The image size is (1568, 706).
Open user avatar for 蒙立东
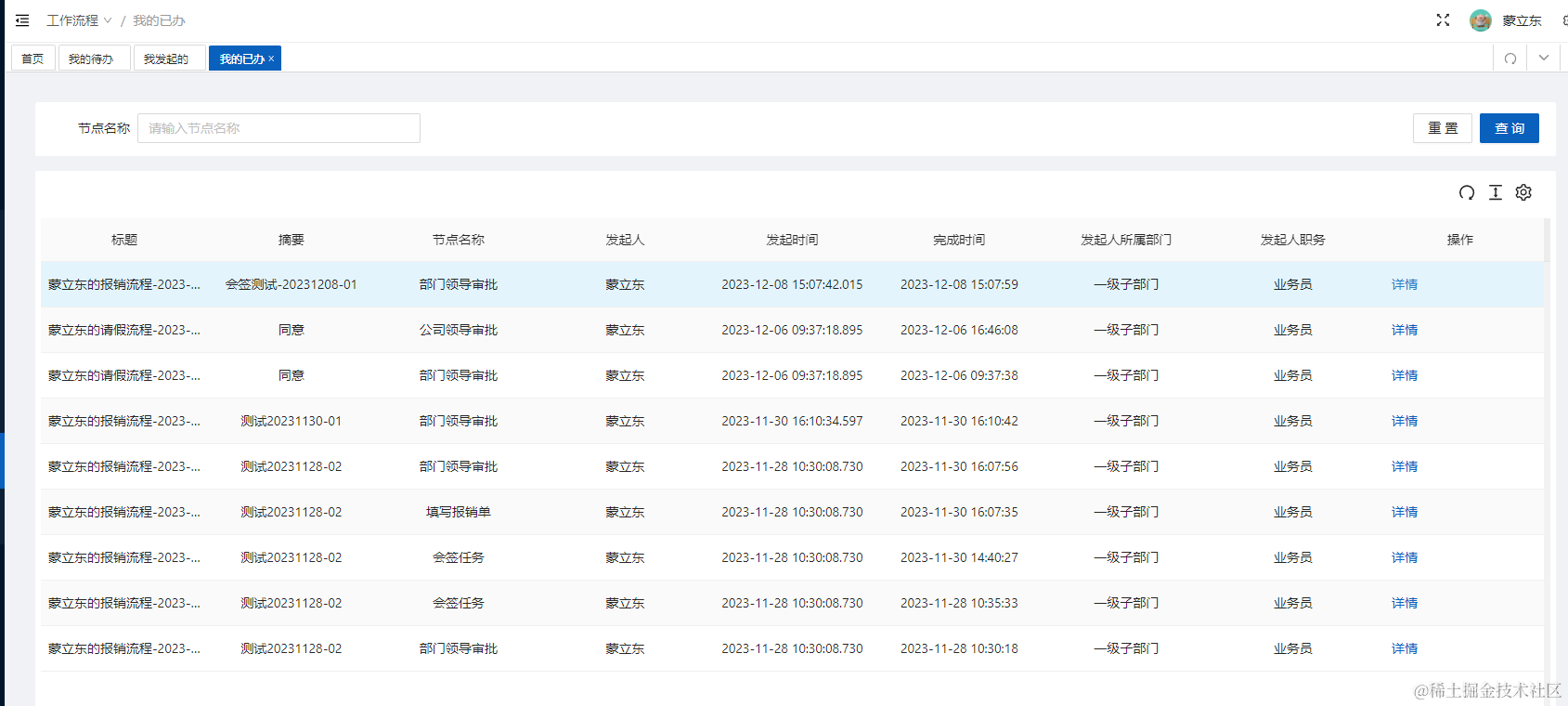[x=1481, y=20]
